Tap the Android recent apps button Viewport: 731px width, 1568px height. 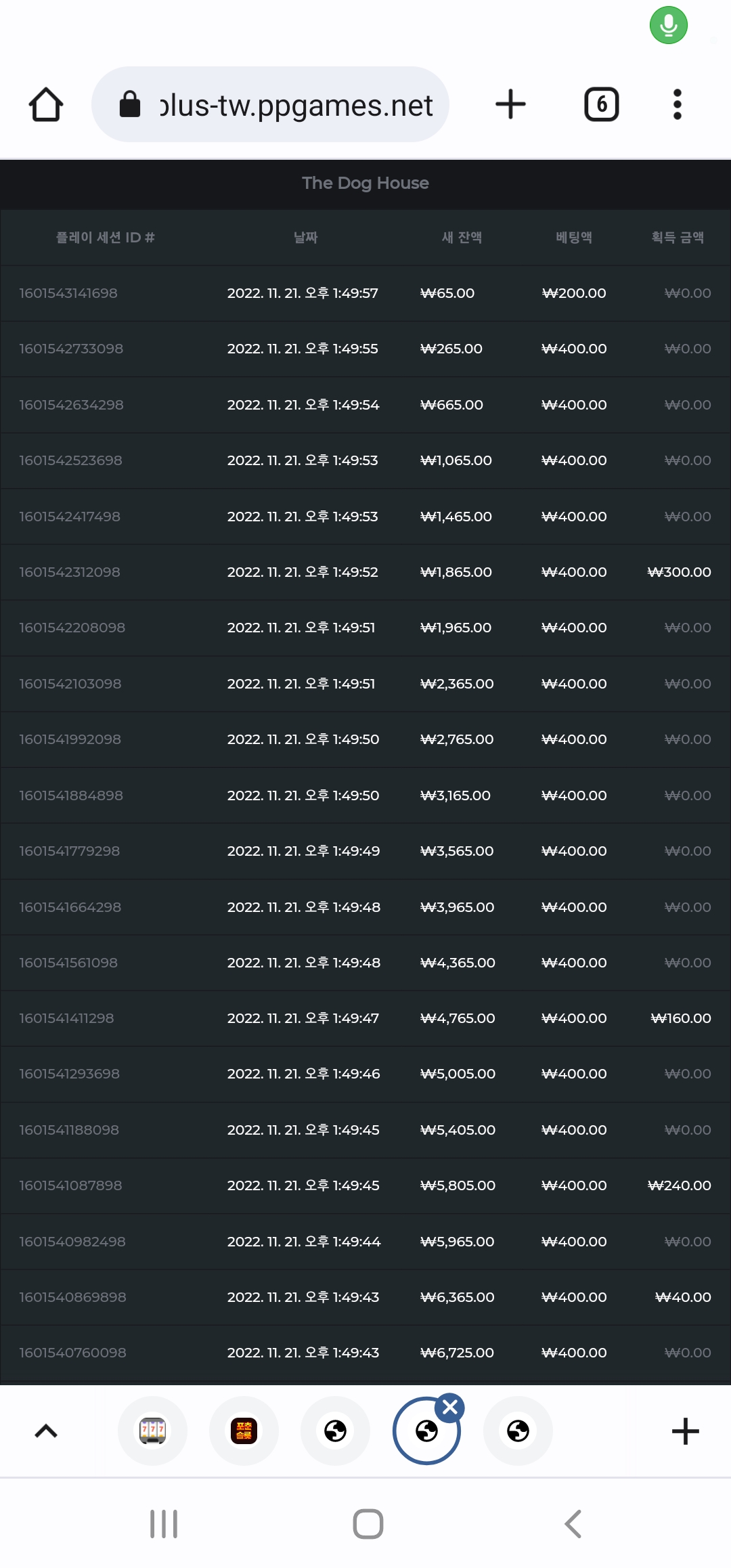pos(164,1524)
